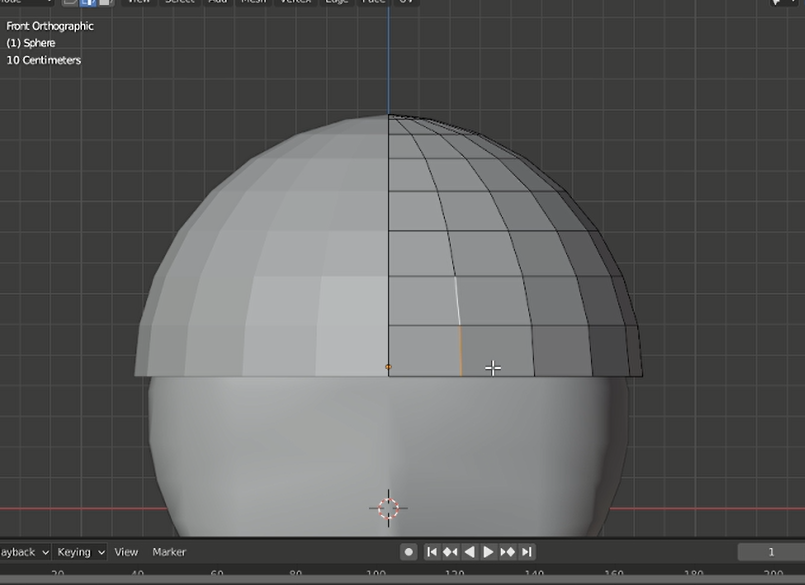The image size is (805, 585).
Task: Jump to the previous keyframe
Action: click(450, 552)
